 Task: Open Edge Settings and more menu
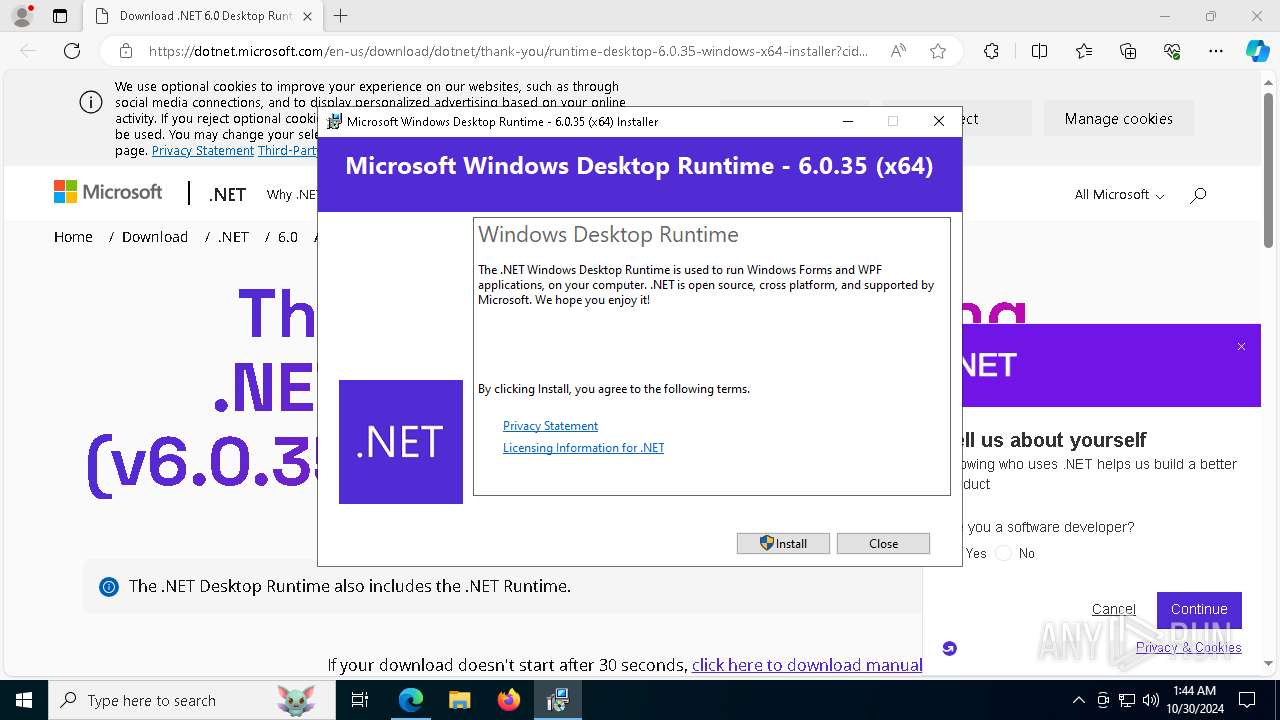point(1216,51)
